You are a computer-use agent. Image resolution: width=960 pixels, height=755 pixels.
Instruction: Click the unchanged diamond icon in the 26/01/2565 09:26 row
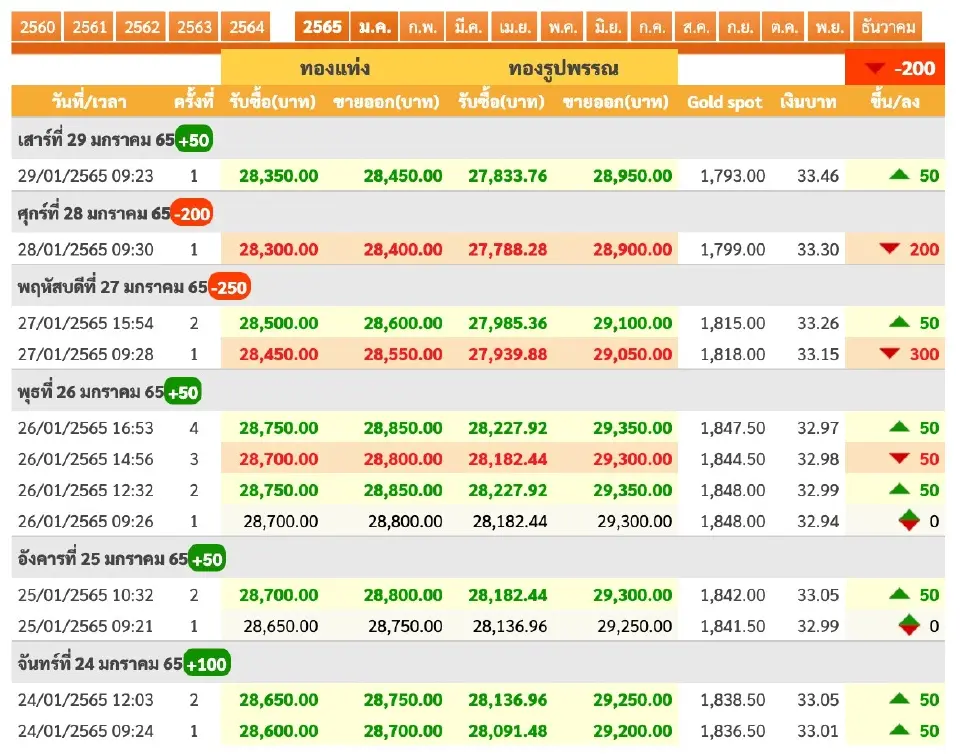pyautogui.click(x=909, y=520)
